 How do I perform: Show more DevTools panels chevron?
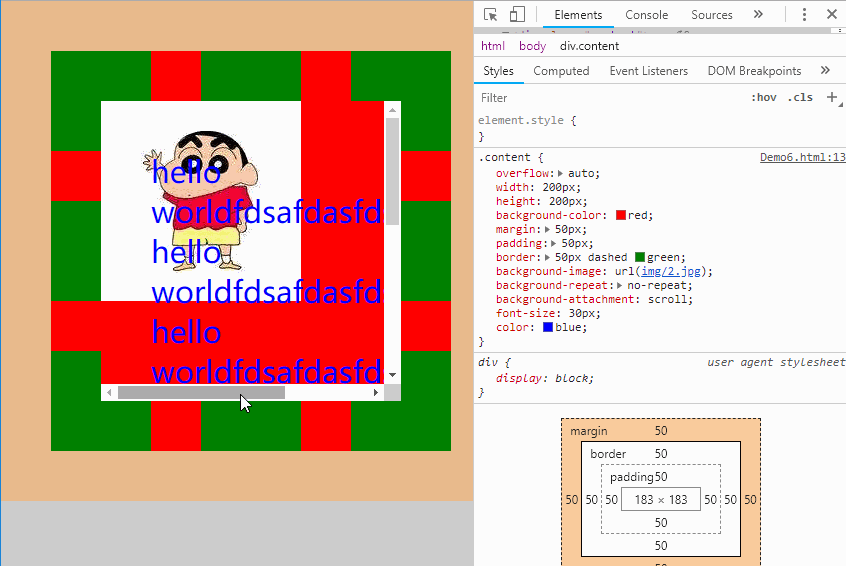click(x=758, y=15)
